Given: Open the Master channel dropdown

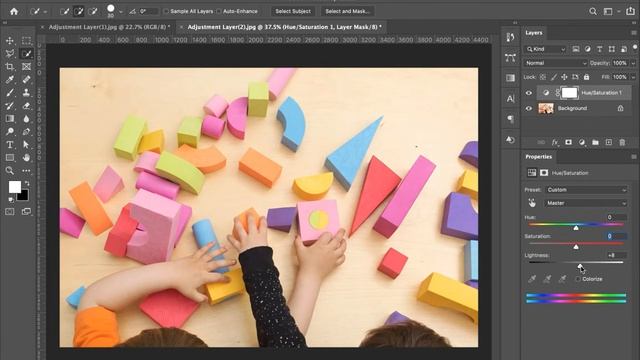Looking at the screenshot, I should pos(585,203).
